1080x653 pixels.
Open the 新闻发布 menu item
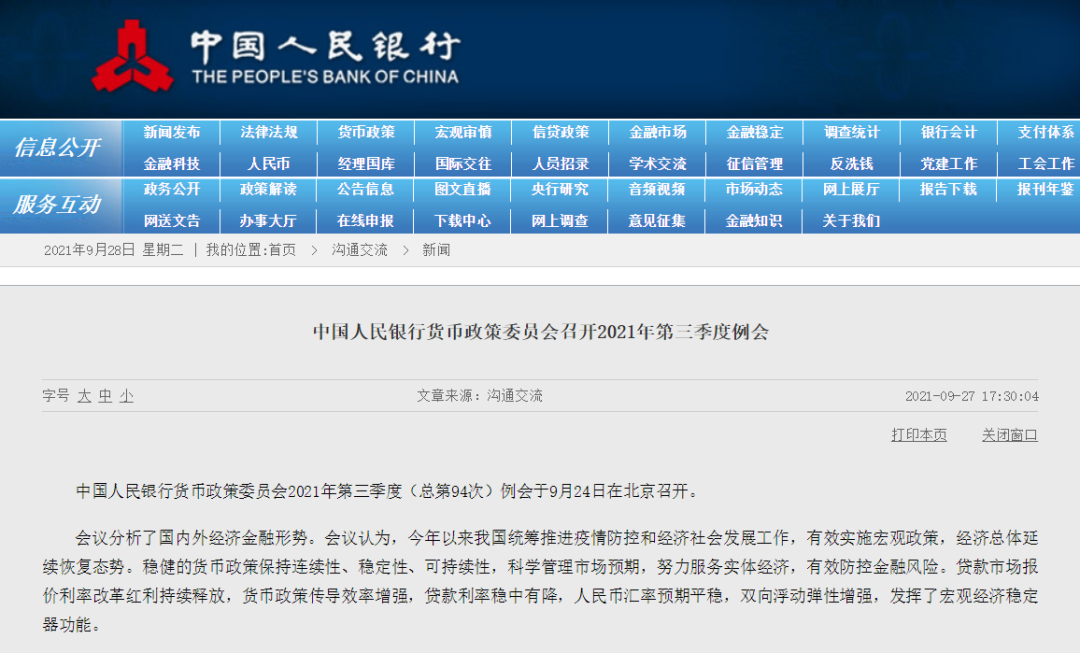[x=172, y=132]
